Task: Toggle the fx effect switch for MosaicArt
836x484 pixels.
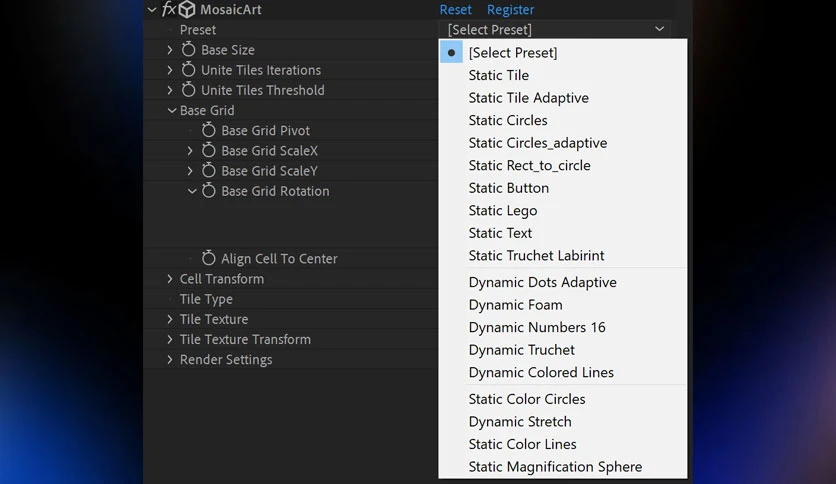Action: click(168, 9)
